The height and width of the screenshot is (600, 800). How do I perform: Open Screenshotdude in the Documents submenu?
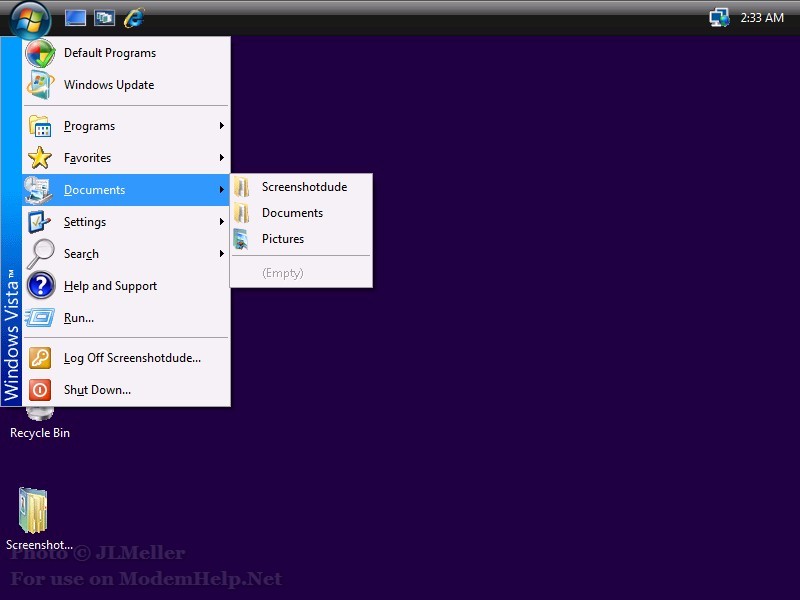[301, 187]
